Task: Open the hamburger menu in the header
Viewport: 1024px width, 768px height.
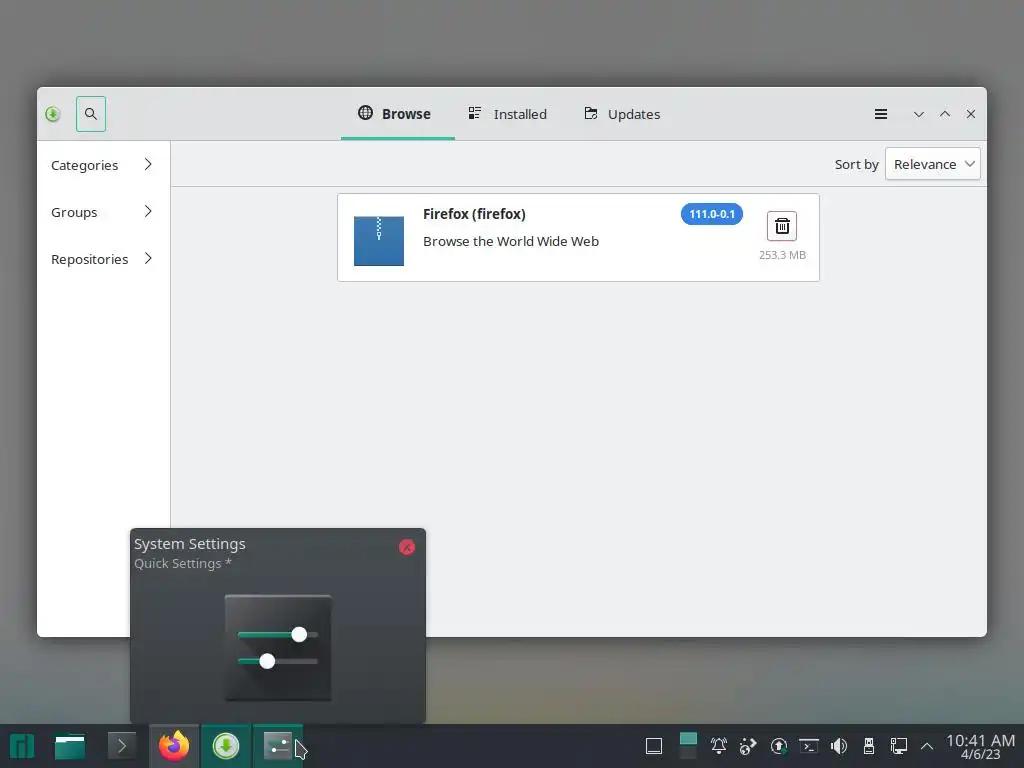Action: tap(880, 114)
